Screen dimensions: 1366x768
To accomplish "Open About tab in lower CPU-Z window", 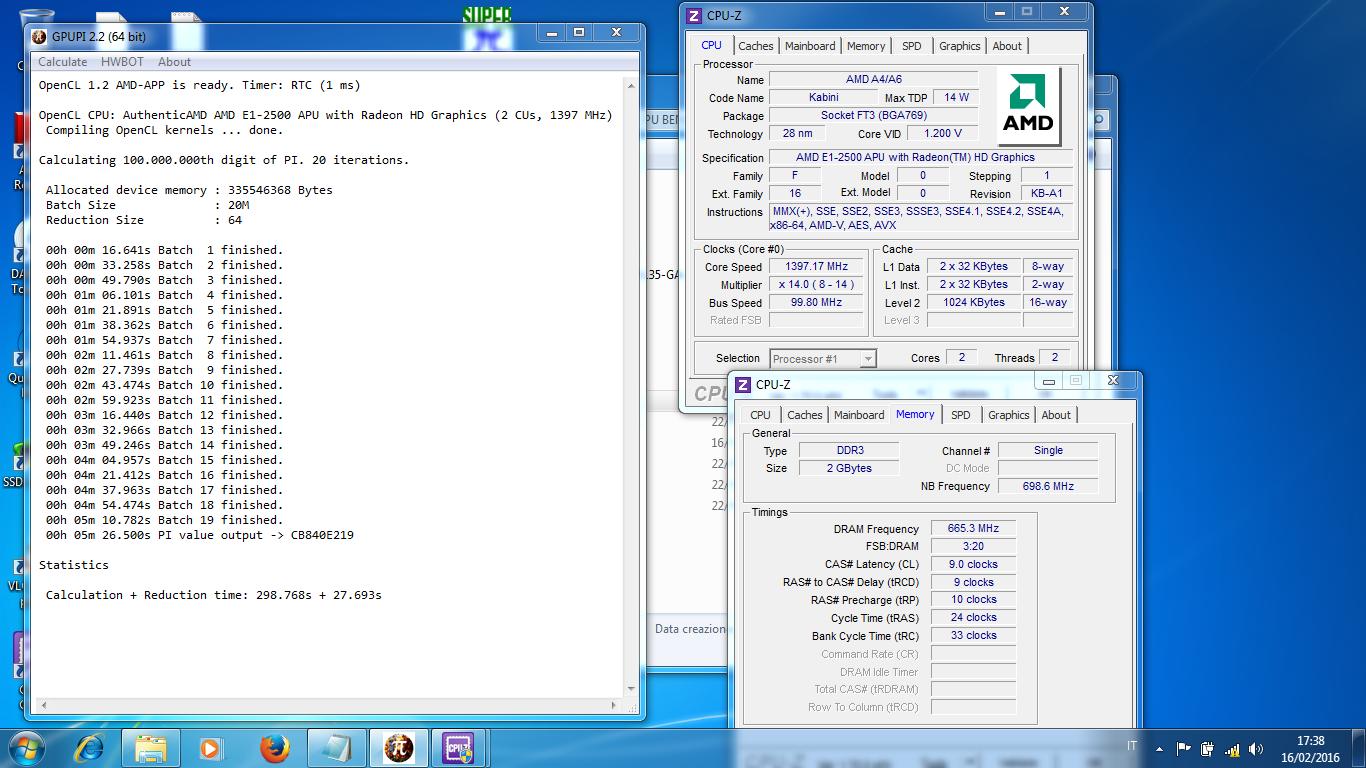I will tap(1056, 415).
